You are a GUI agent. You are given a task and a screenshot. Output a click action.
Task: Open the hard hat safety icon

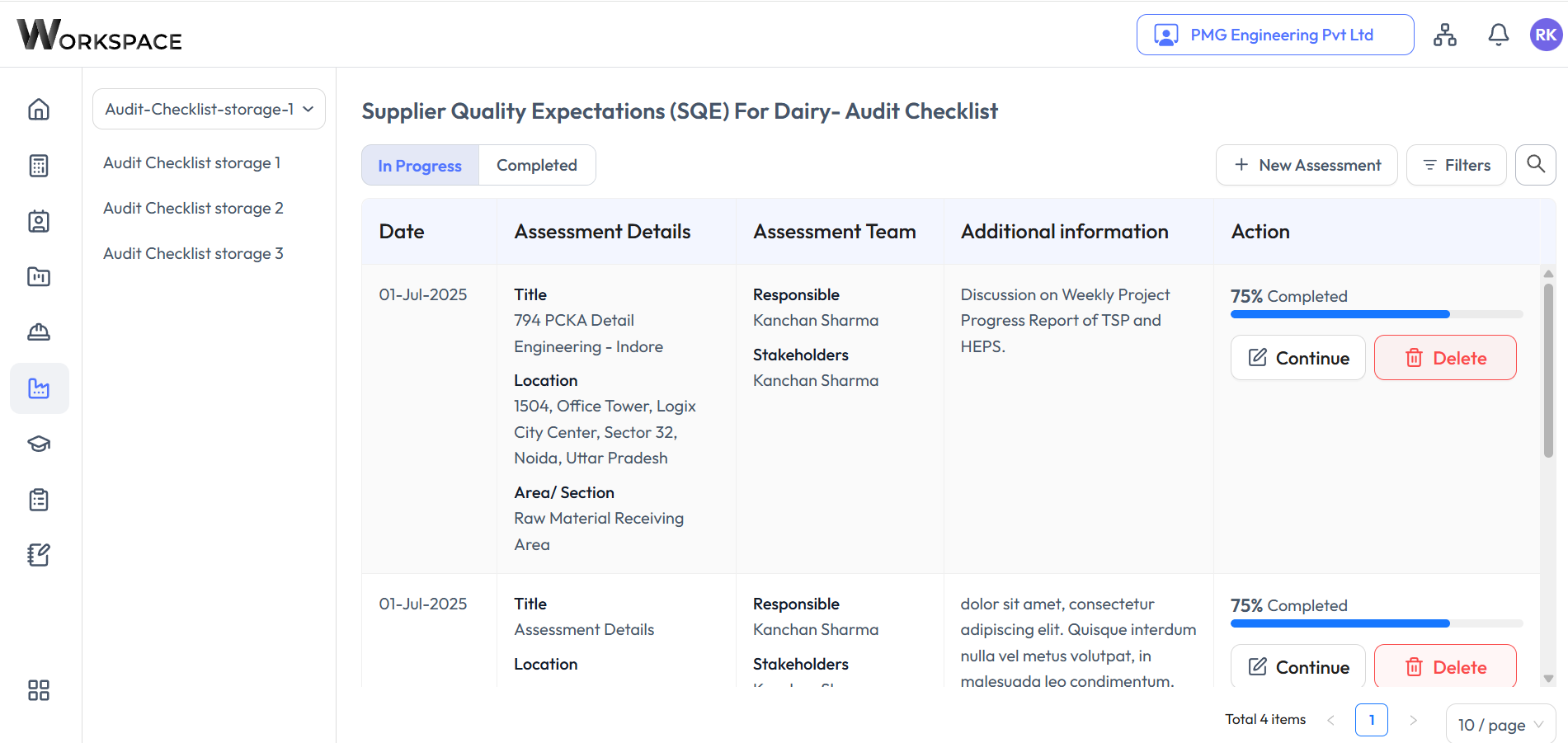tap(39, 332)
